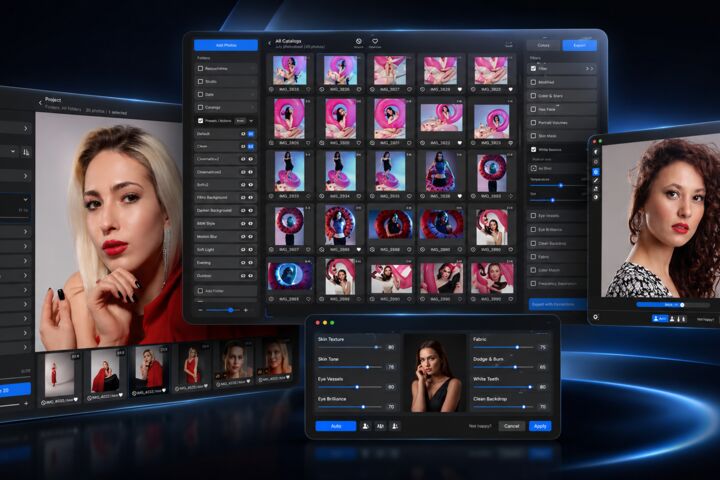Click the sort icon left of Colors
720x480 pixels.
point(509,43)
